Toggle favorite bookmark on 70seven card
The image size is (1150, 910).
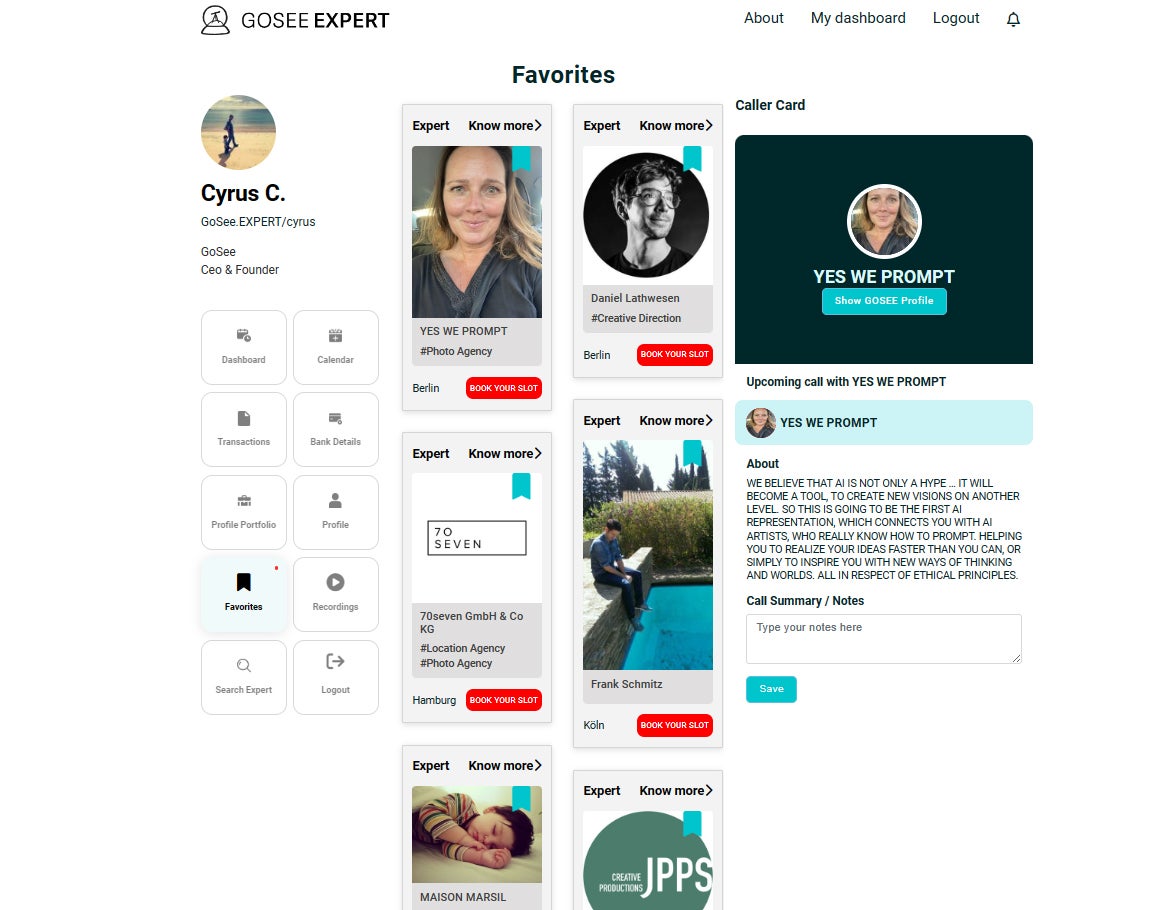521,485
